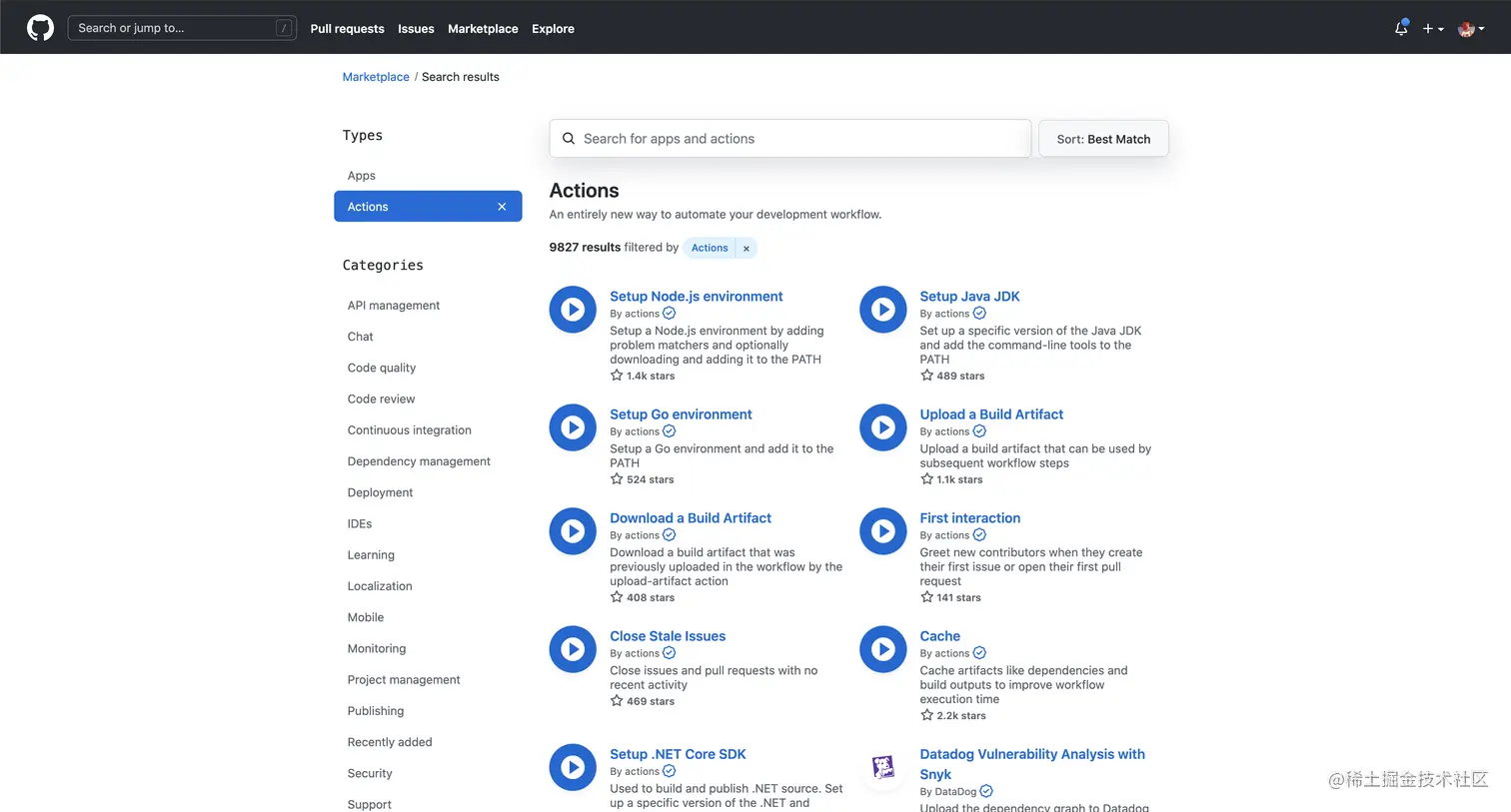Screen dimensions: 1511x812
Task: Click verified badge under Upload a Build Artifact
Action: (x=979, y=431)
